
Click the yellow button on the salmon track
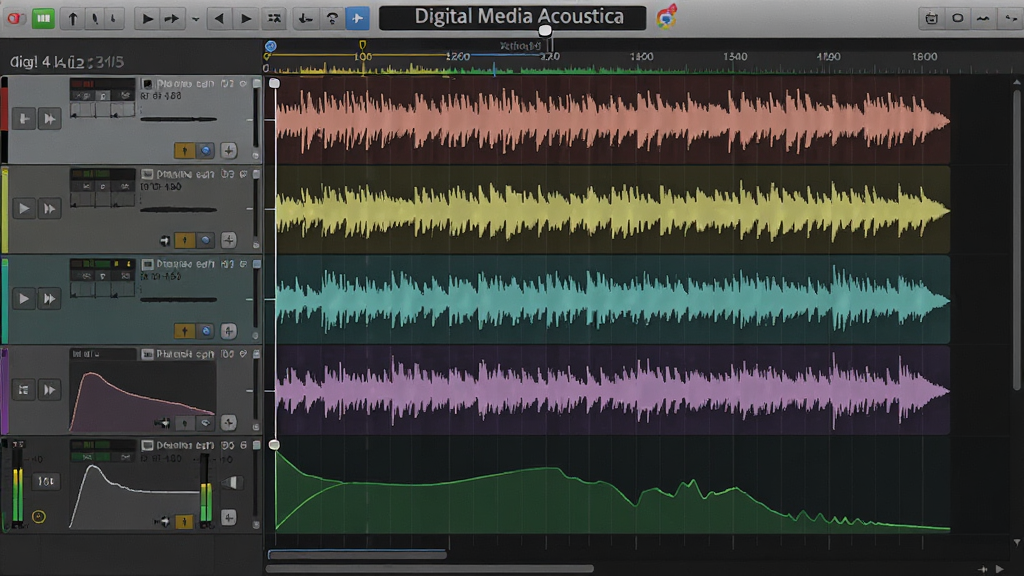coord(184,151)
